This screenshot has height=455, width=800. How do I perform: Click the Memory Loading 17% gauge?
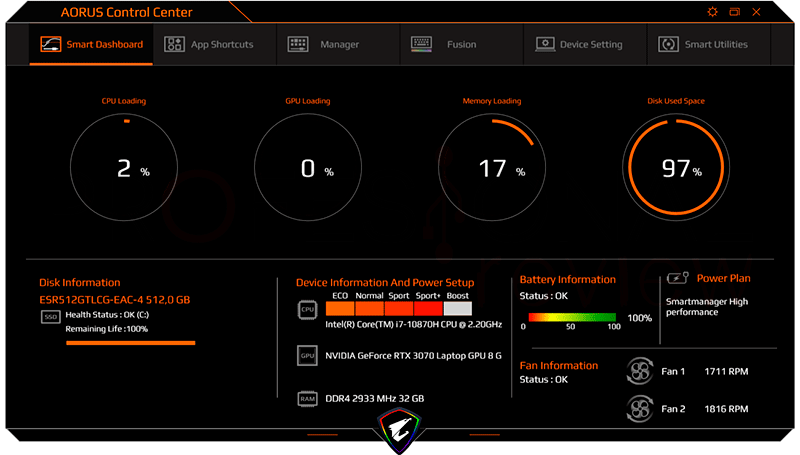click(x=492, y=167)
